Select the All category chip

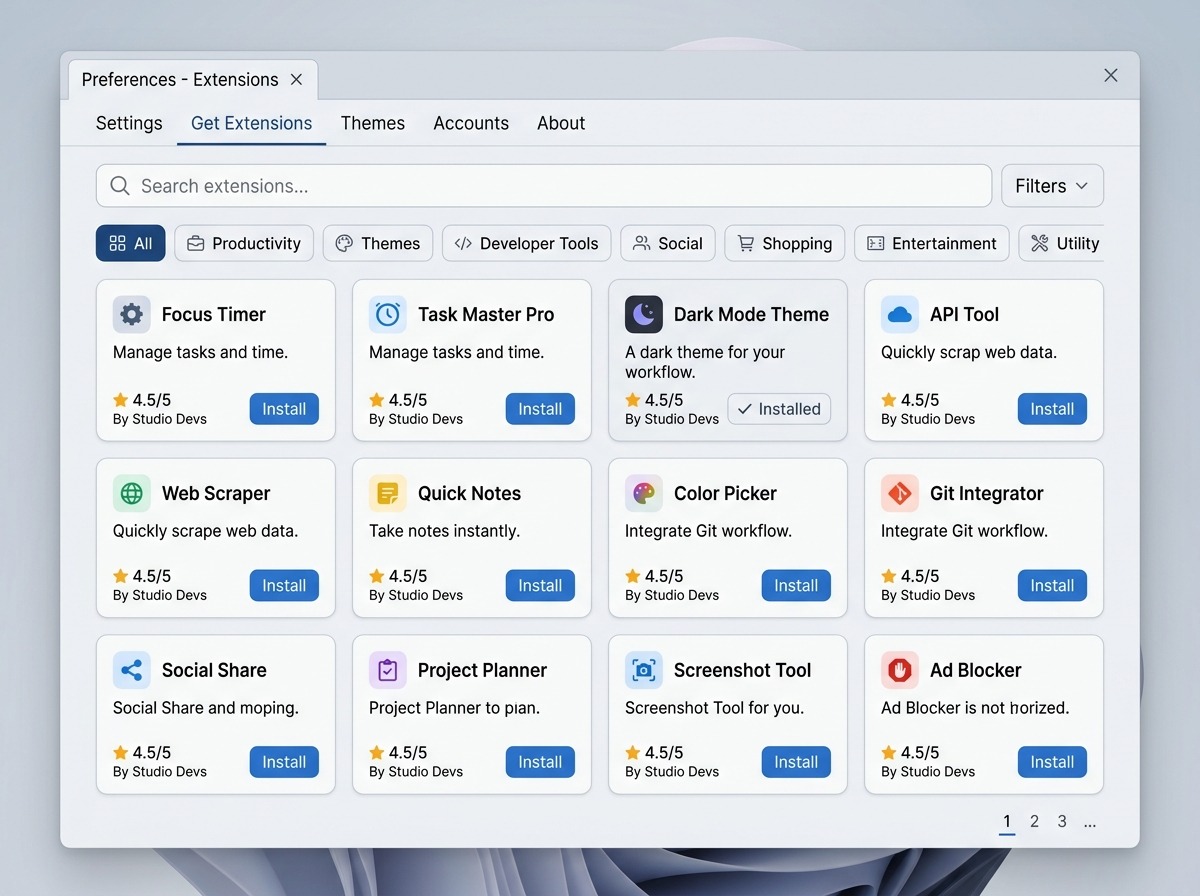(131, 243)
